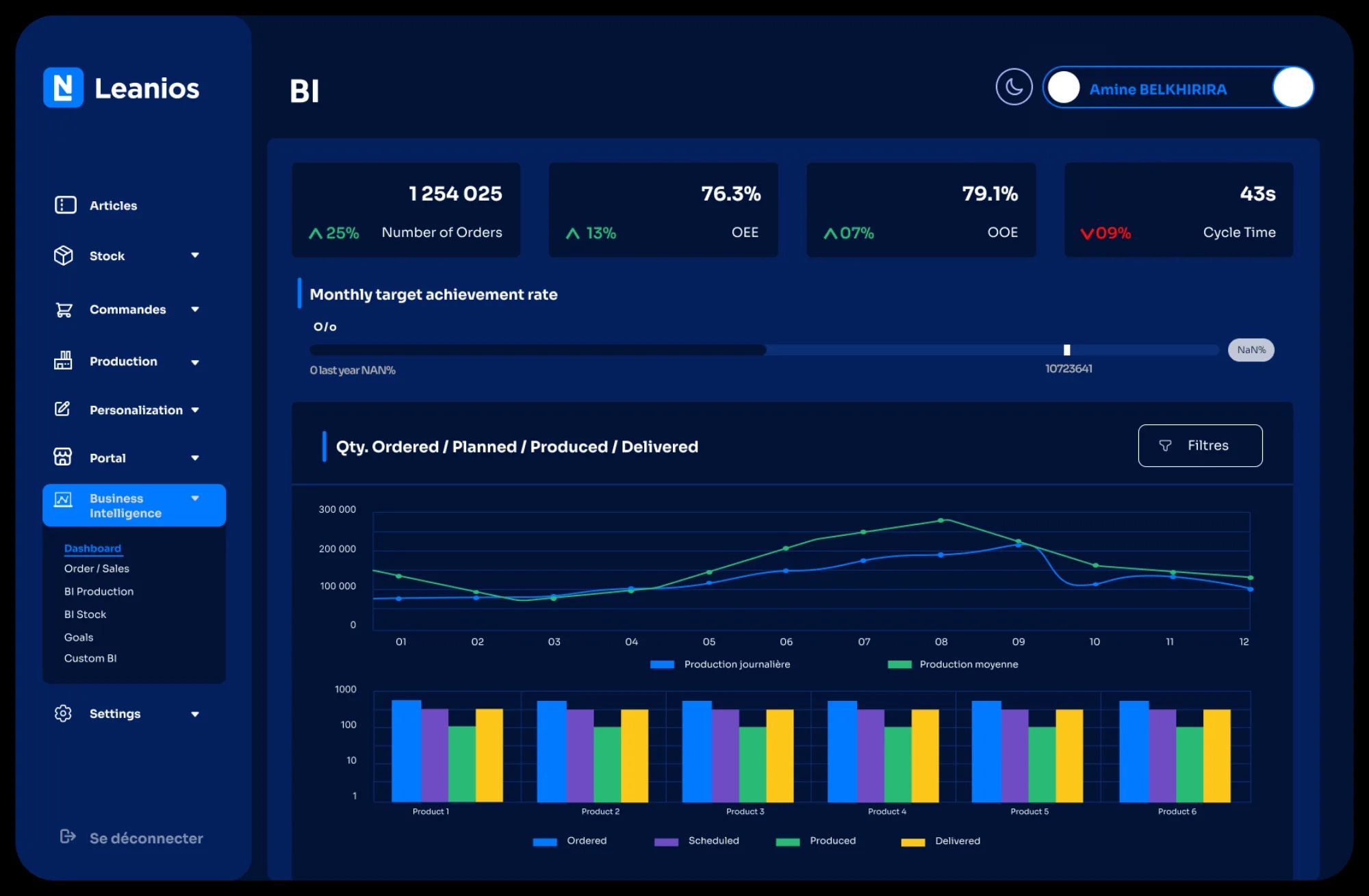This screenshot has width=1369, height=896.
Task: Toggle the white switch knob by Amine BELKHIRIRA
Action: coord(1292,87)
